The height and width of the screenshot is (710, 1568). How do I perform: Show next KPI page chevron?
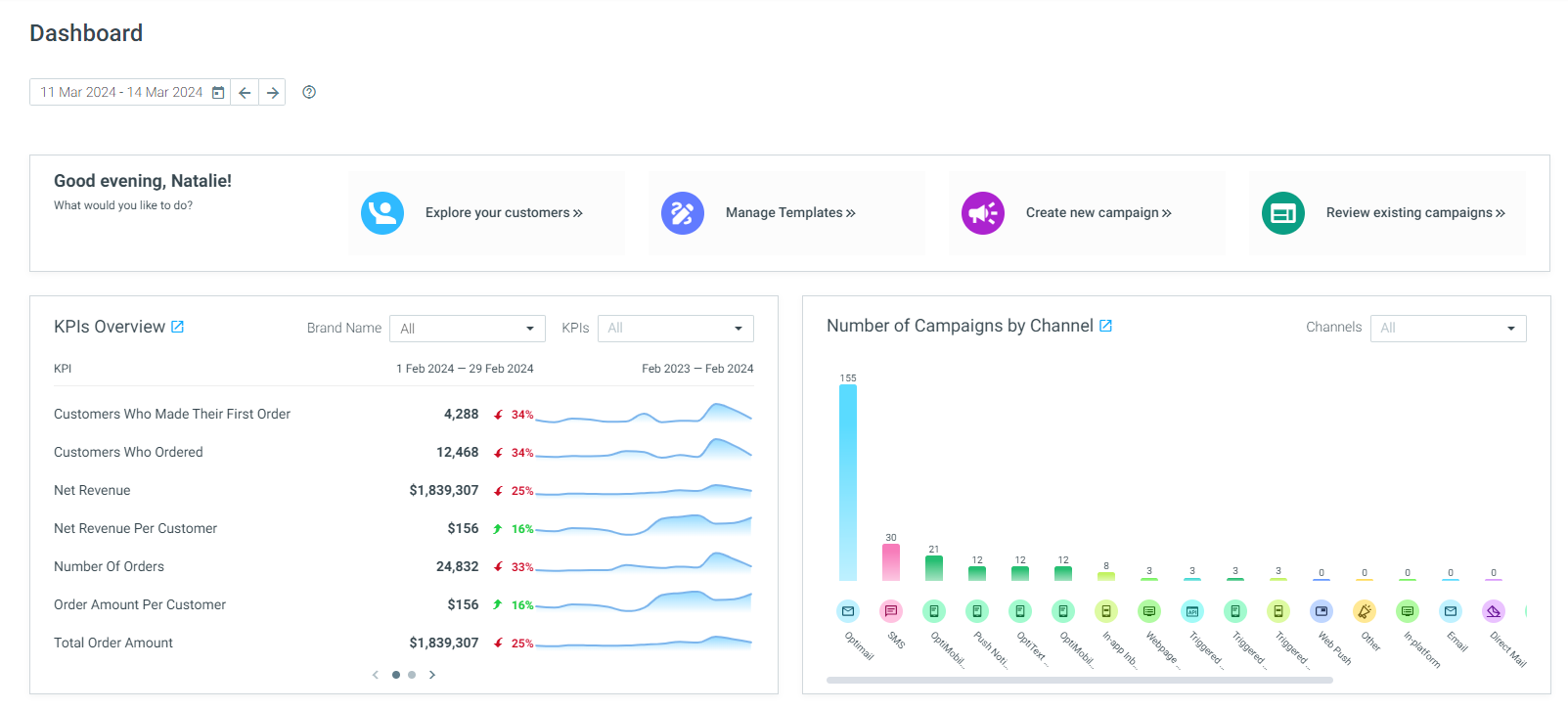click(x=432, y=675)
